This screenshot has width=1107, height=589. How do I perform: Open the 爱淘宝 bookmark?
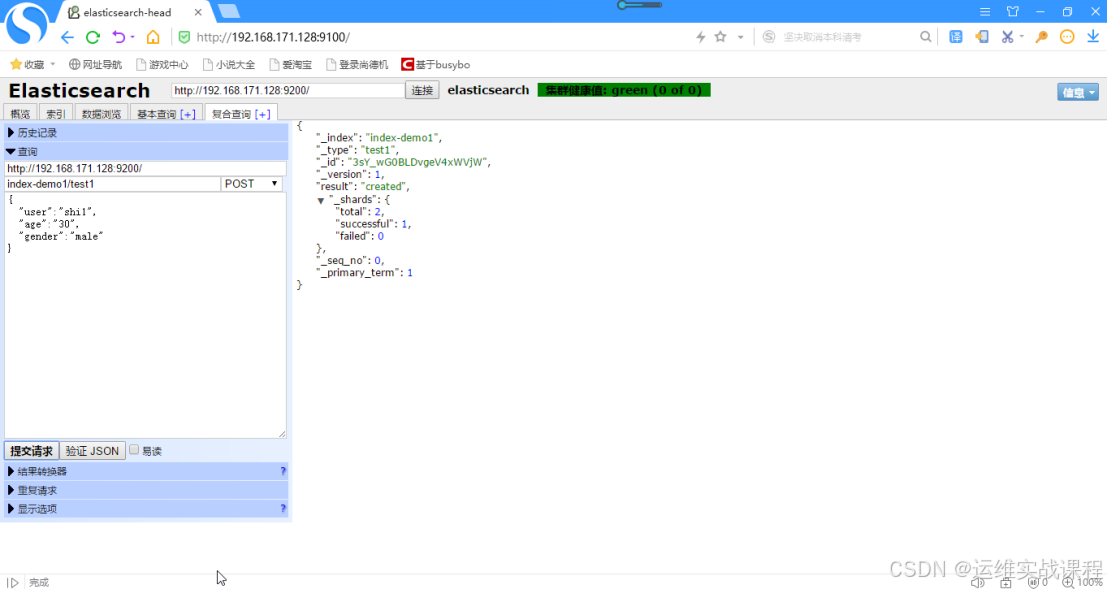pyautogui.click(x=290, y=64)
